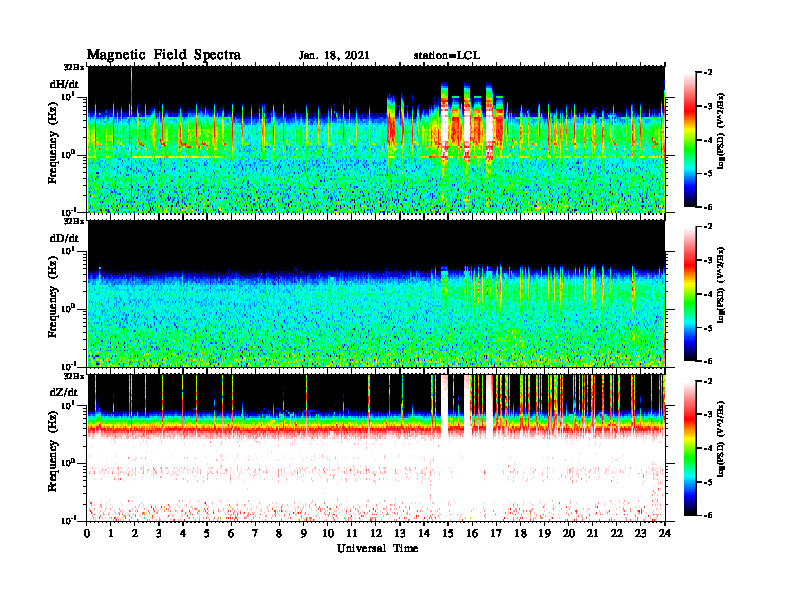The width and height of the screenshot is (792, 612).
Task: Click hour 10 on the time axis
Action: coord(328,533)
